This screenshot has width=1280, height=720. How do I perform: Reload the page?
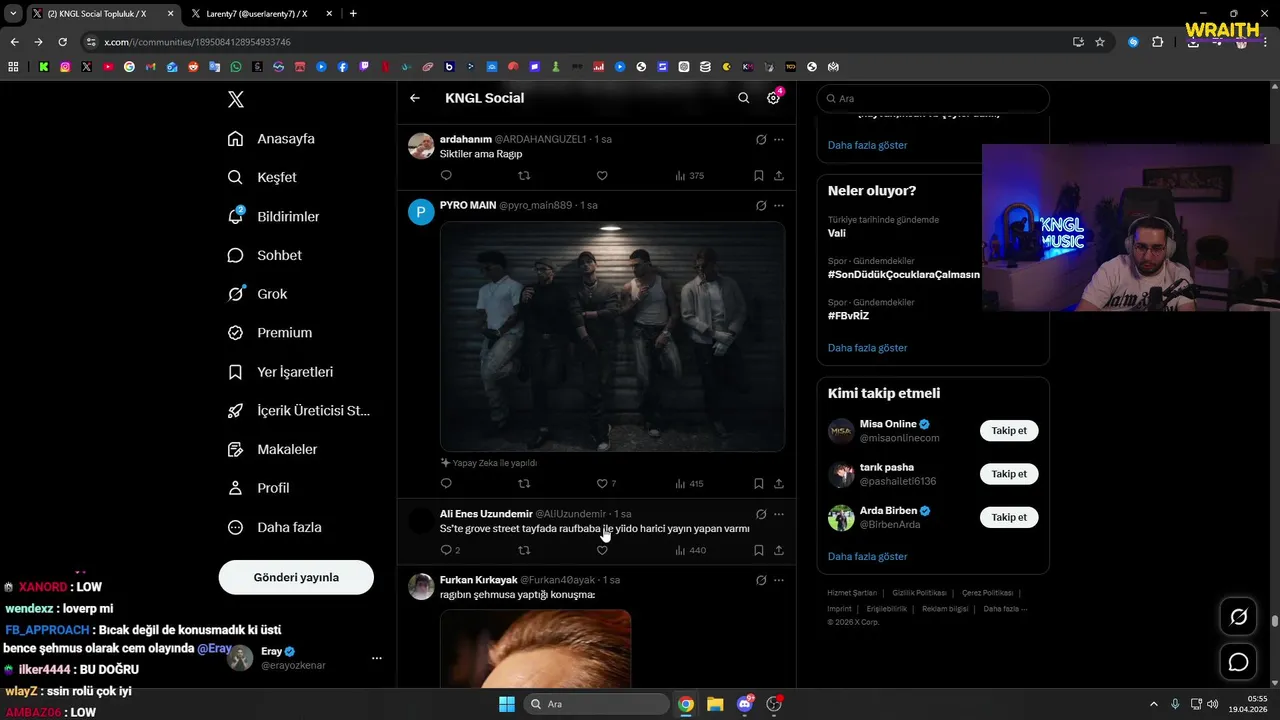click(x=62, y=42)
